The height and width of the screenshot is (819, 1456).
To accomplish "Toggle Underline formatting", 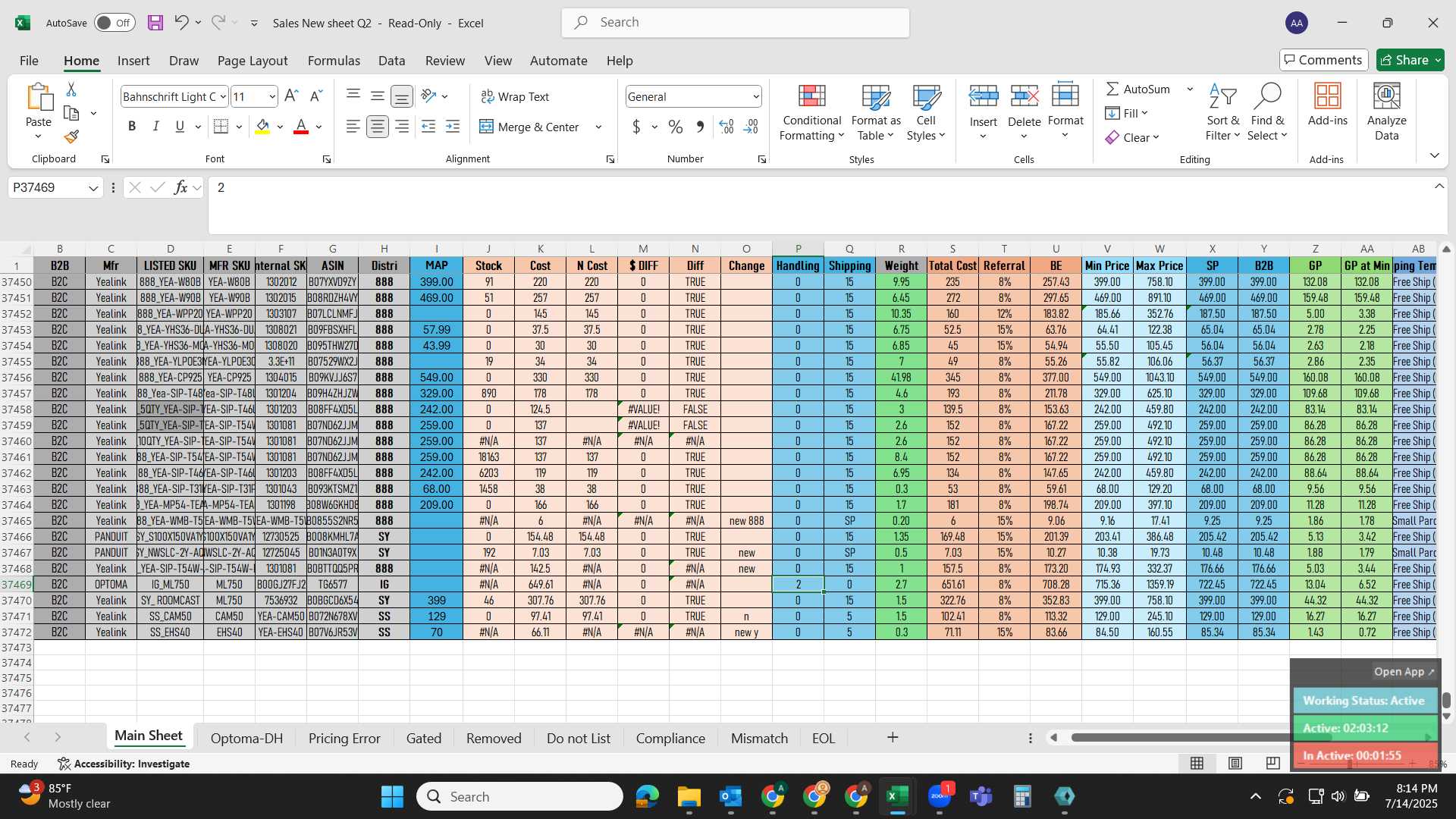I will click(x=180, y=127).
